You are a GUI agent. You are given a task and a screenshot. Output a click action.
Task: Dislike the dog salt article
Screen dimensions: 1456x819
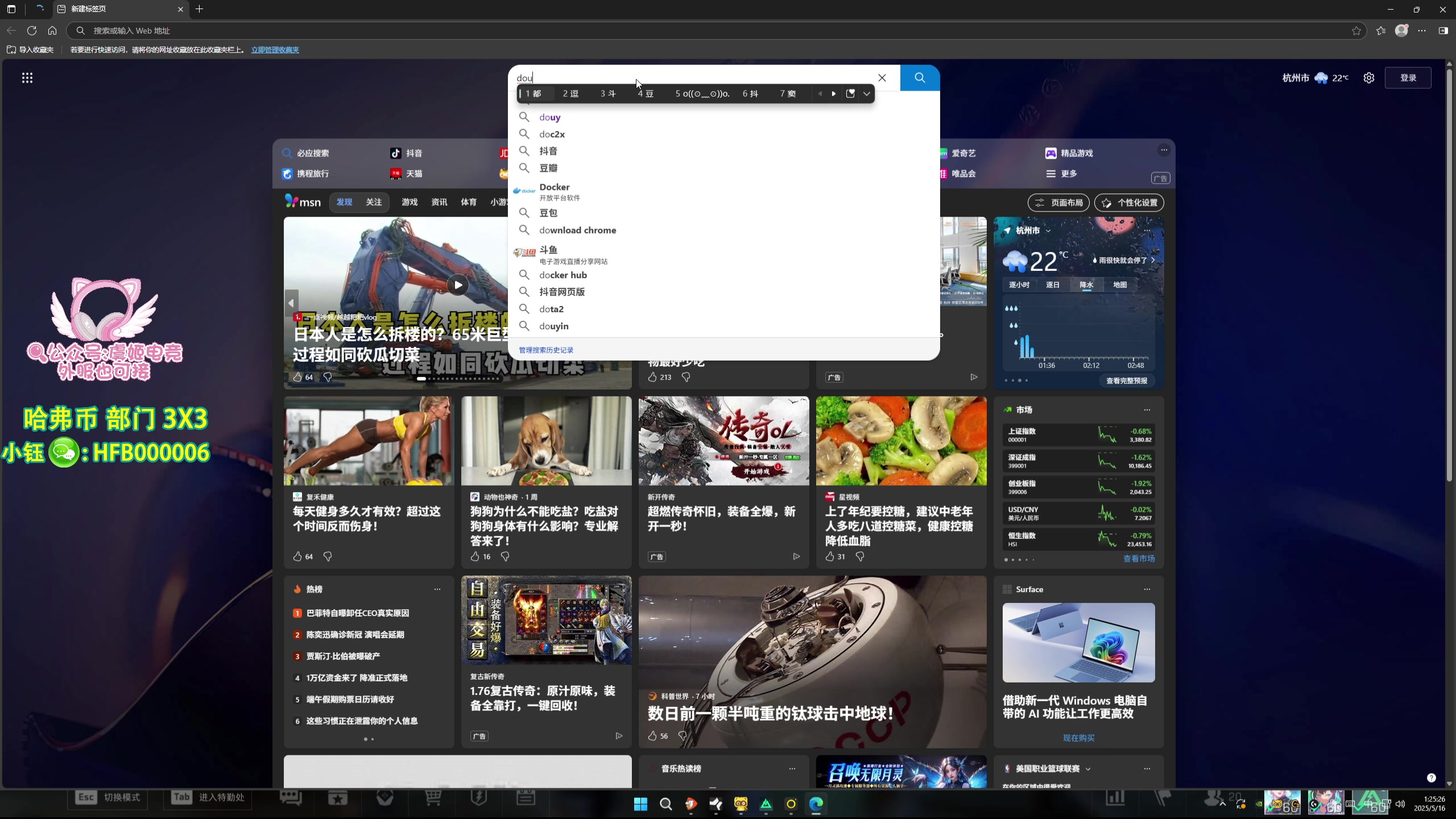(505, 556)
